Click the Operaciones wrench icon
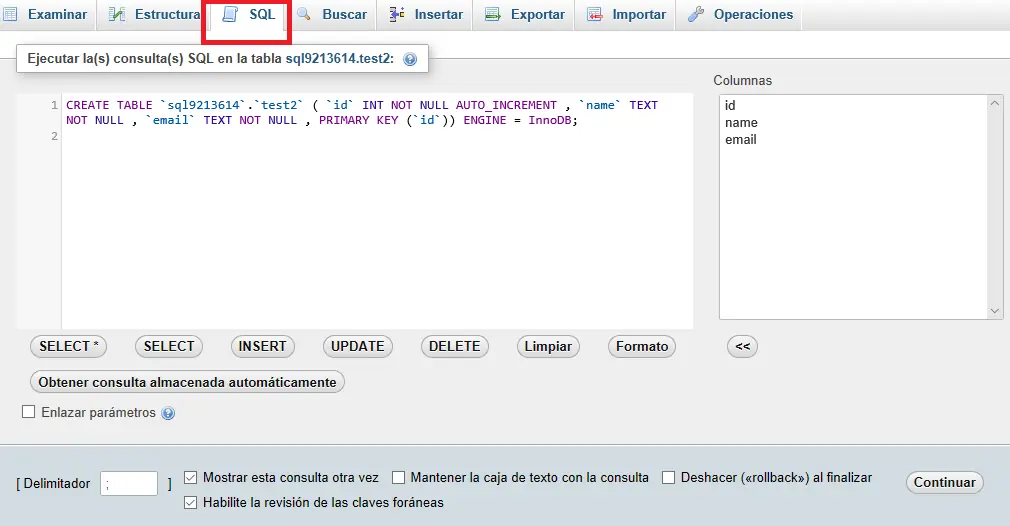This screenshot has height=526, width=1010. click(x=696, y=14)
